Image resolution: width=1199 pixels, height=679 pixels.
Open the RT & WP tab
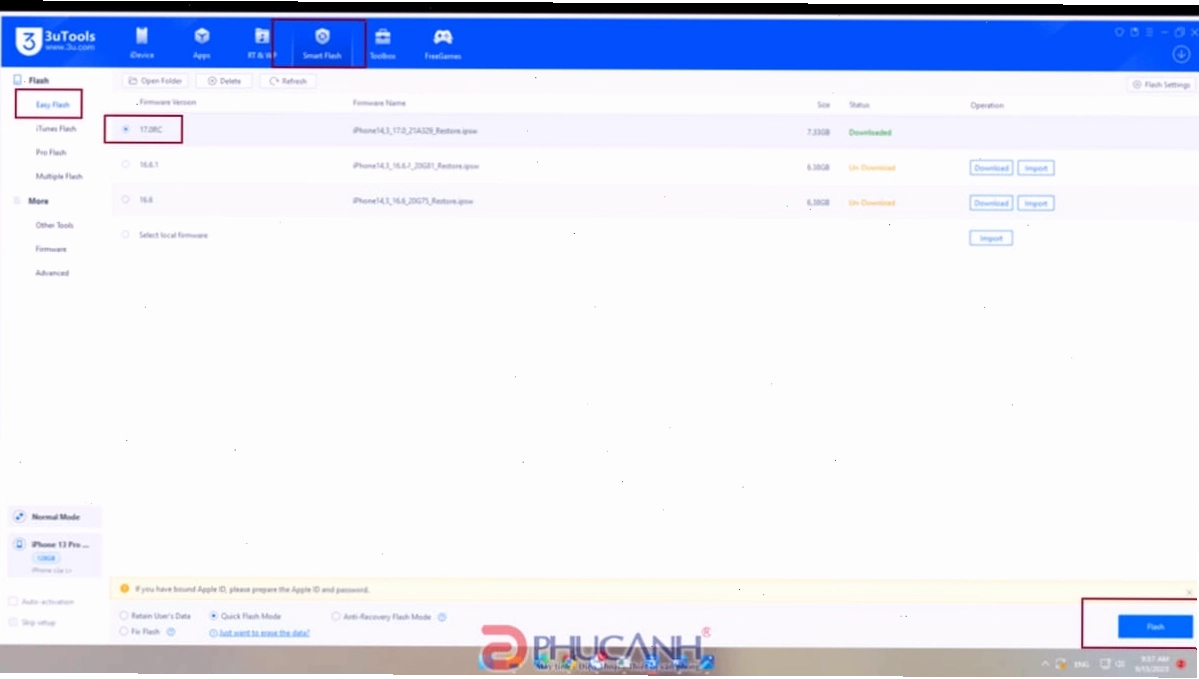(x=261, y=43)
